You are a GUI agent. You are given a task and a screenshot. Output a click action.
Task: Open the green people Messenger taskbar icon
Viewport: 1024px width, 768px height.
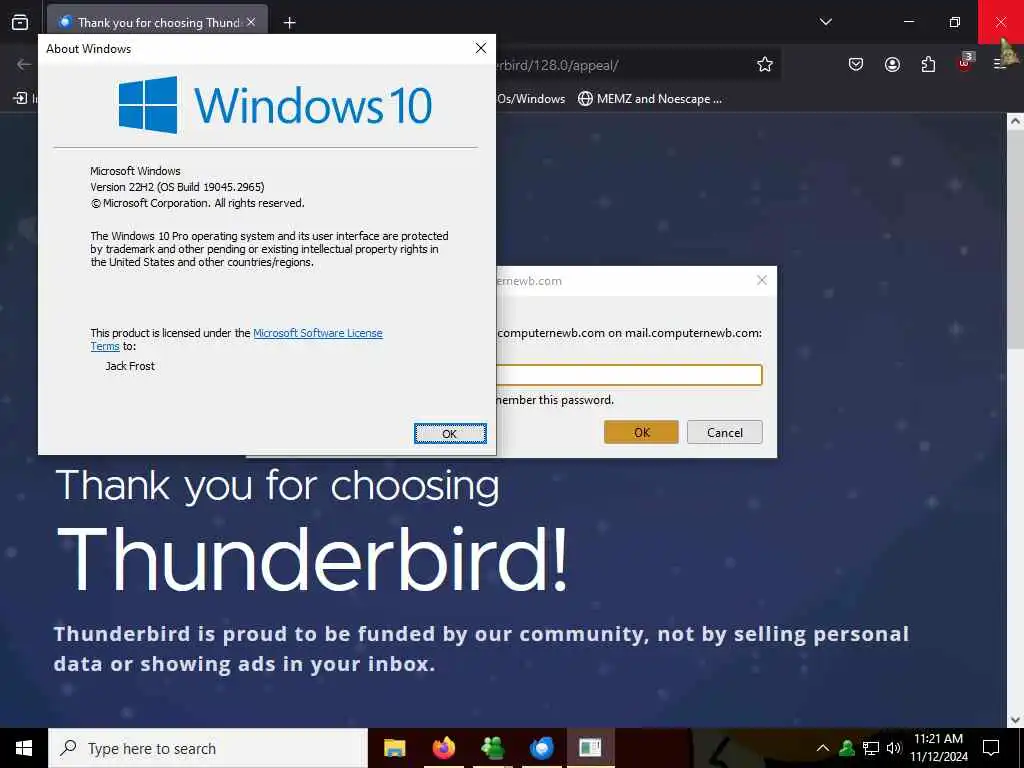(492, 748)
